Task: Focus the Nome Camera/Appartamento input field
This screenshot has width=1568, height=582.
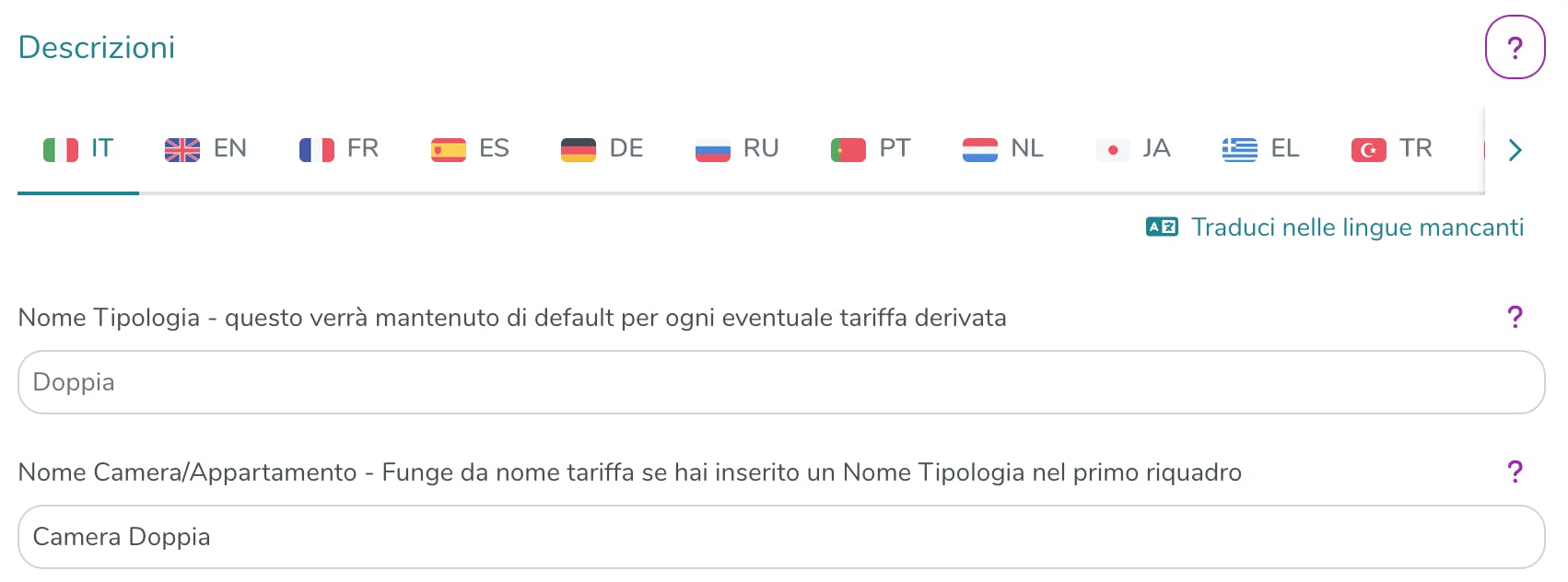Action: (x=781, y=537)
